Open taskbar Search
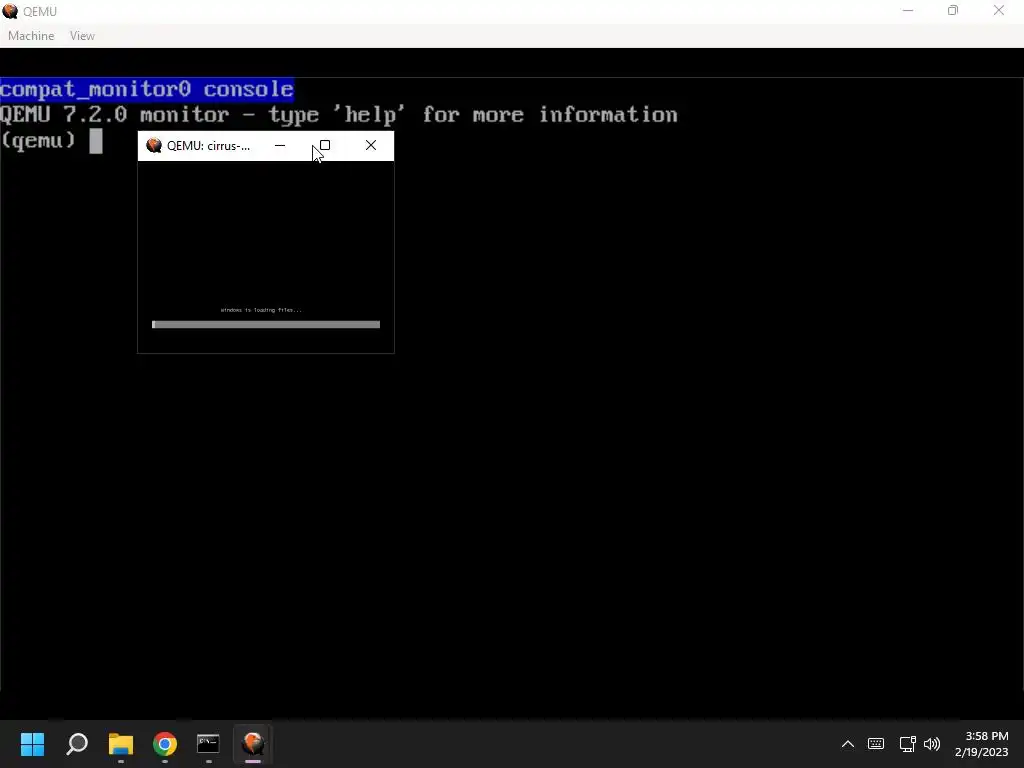This screenshot has width=1024, height=768. (77, 744)
